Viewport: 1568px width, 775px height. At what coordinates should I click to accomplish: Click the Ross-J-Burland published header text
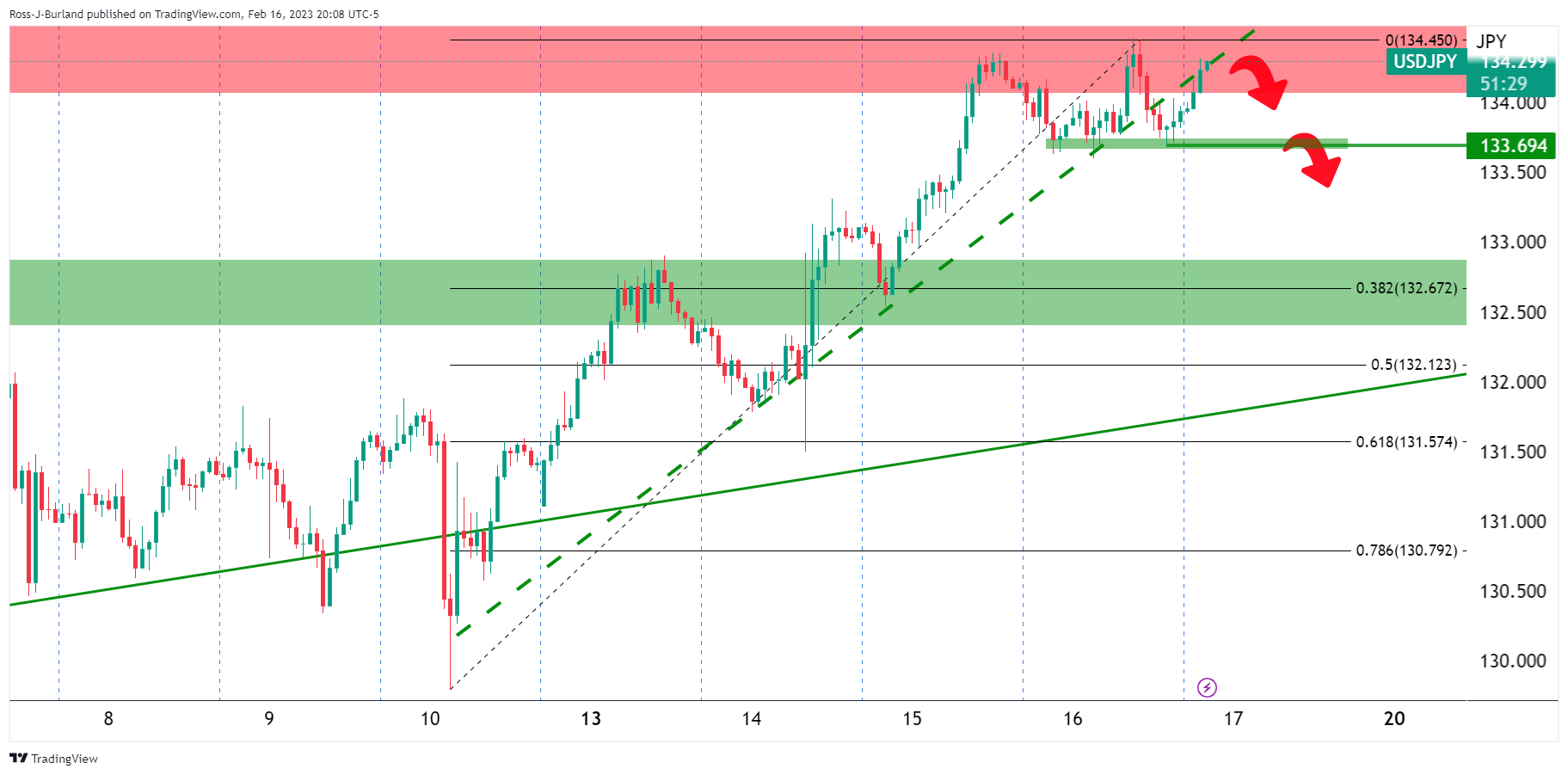click(194, 14)
